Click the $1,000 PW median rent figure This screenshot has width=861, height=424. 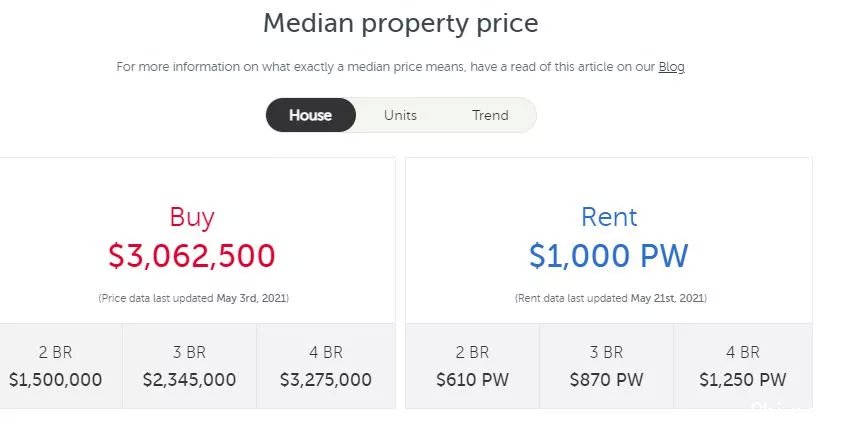tap(608, 256)
